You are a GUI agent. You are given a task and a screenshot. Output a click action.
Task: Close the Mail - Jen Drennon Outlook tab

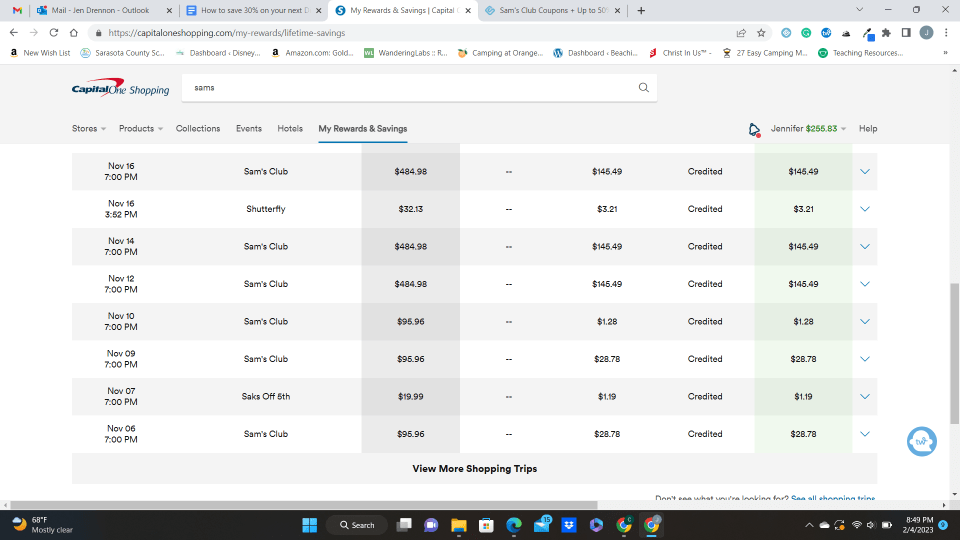(x=170, y=10)
